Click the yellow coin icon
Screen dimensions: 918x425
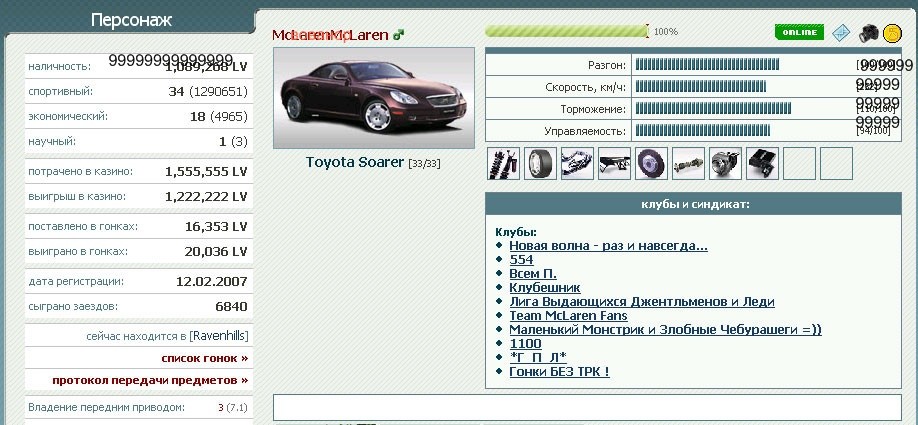point(892,33)
